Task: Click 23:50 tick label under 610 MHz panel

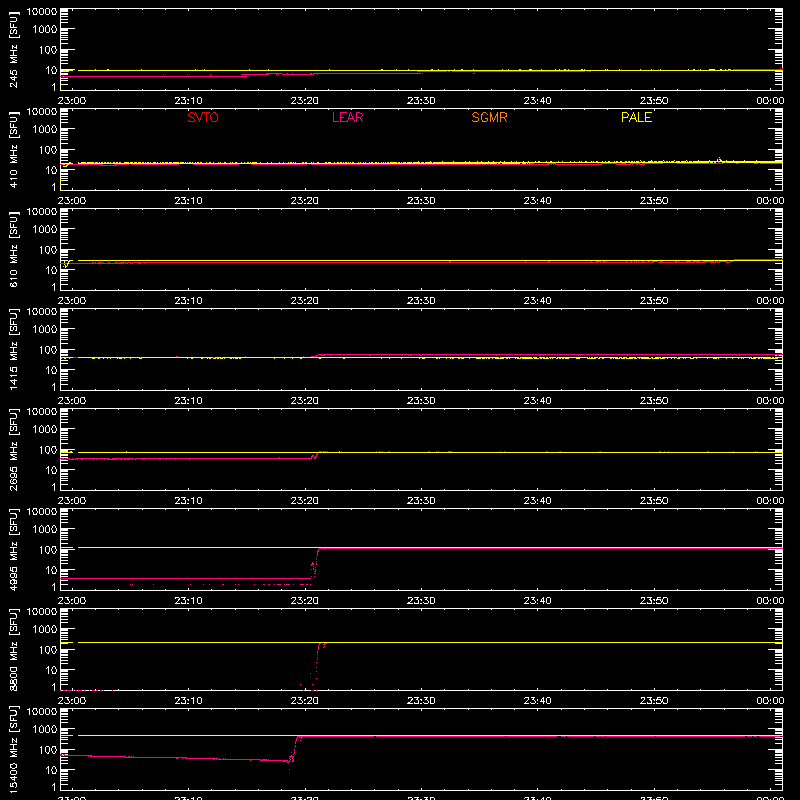Action: click(654, 301)
